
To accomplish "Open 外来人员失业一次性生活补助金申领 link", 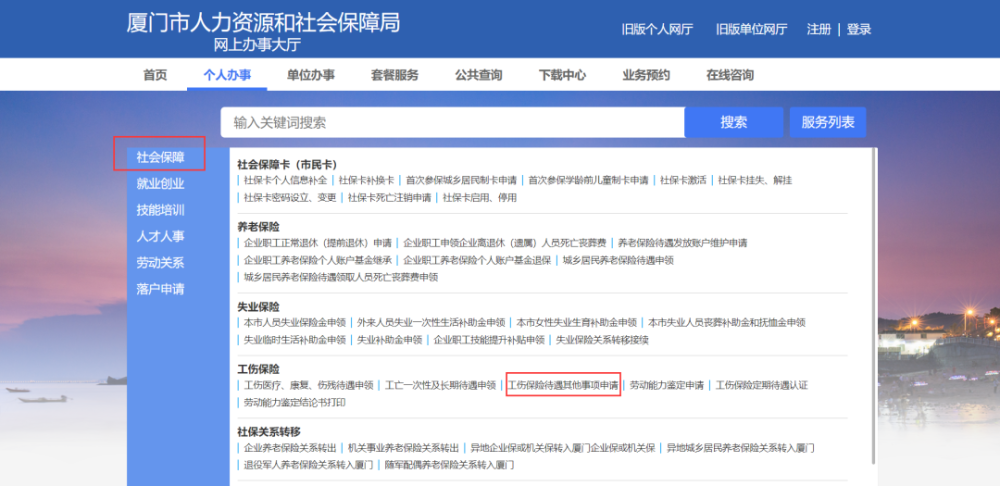I will (x=431, y=323).
